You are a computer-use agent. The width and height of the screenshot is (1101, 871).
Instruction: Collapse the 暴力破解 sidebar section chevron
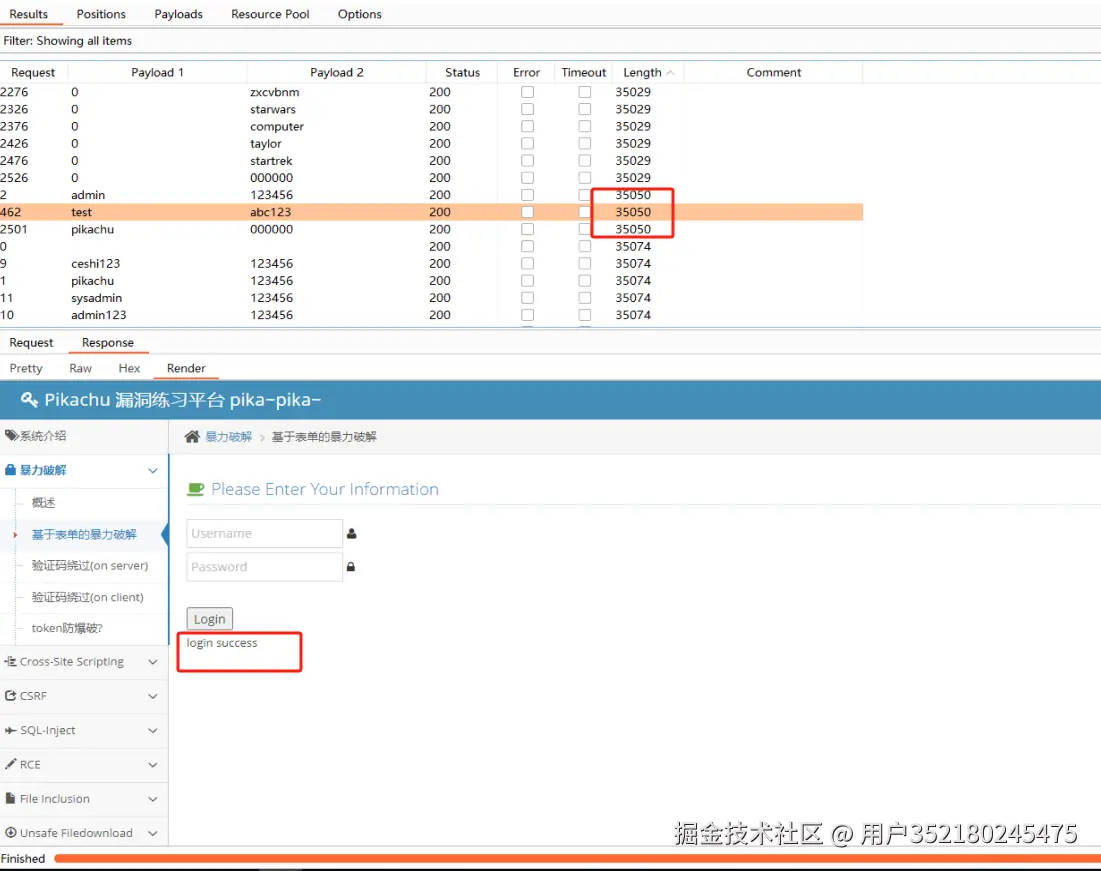point(152,471)
